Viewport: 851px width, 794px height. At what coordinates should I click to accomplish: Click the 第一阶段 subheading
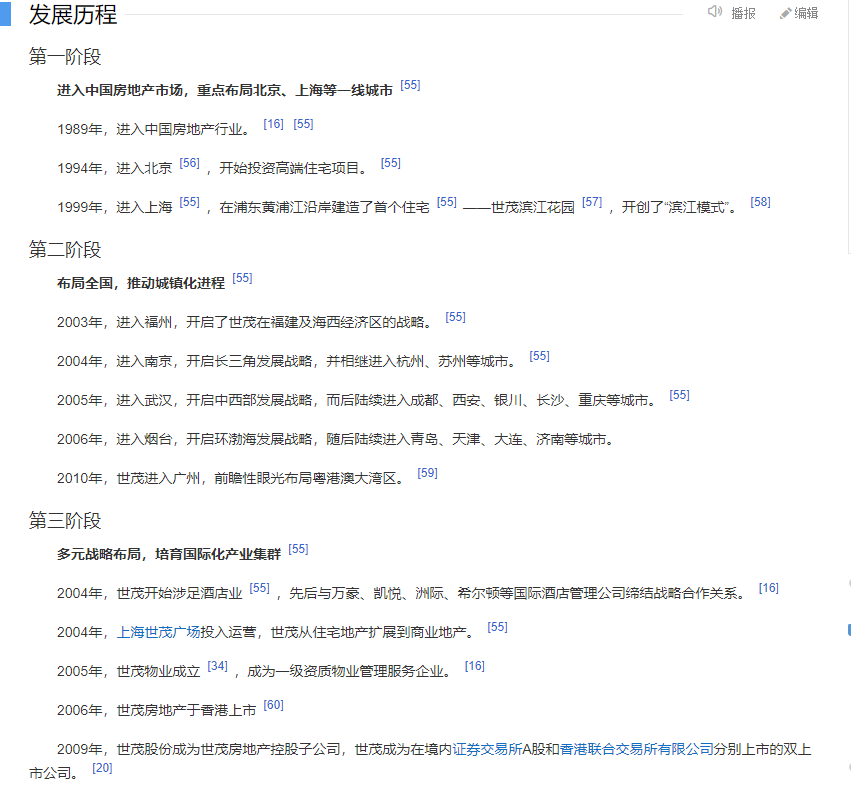(65, 56)
